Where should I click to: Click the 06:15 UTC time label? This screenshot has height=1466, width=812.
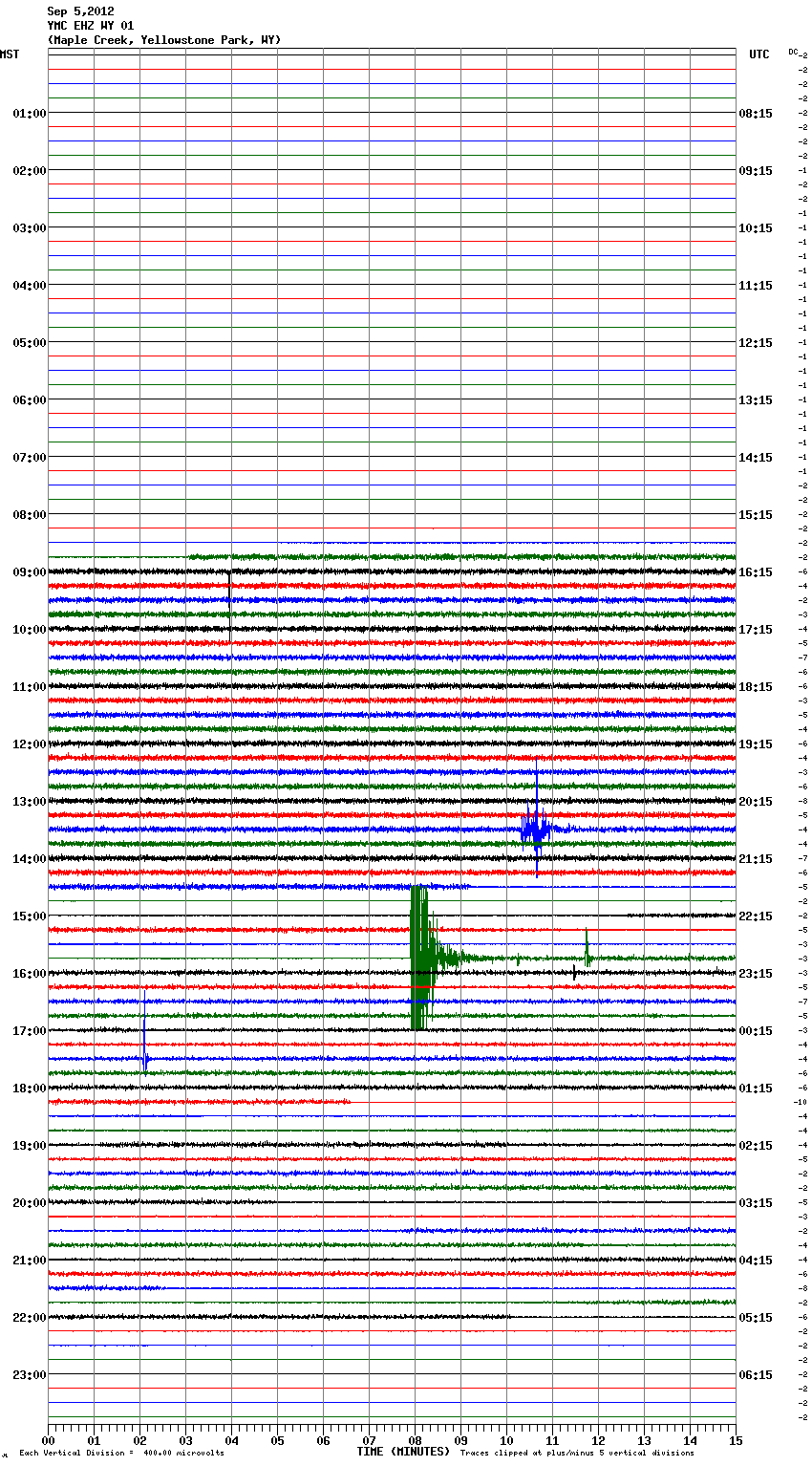click(756, 1375)
